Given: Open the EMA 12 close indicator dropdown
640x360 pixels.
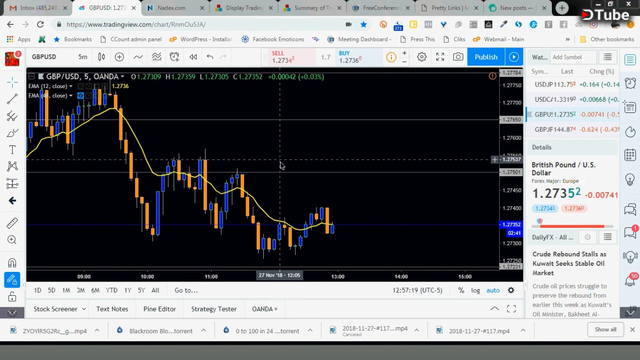Looking at the screenshot, I should coord(71,86).
